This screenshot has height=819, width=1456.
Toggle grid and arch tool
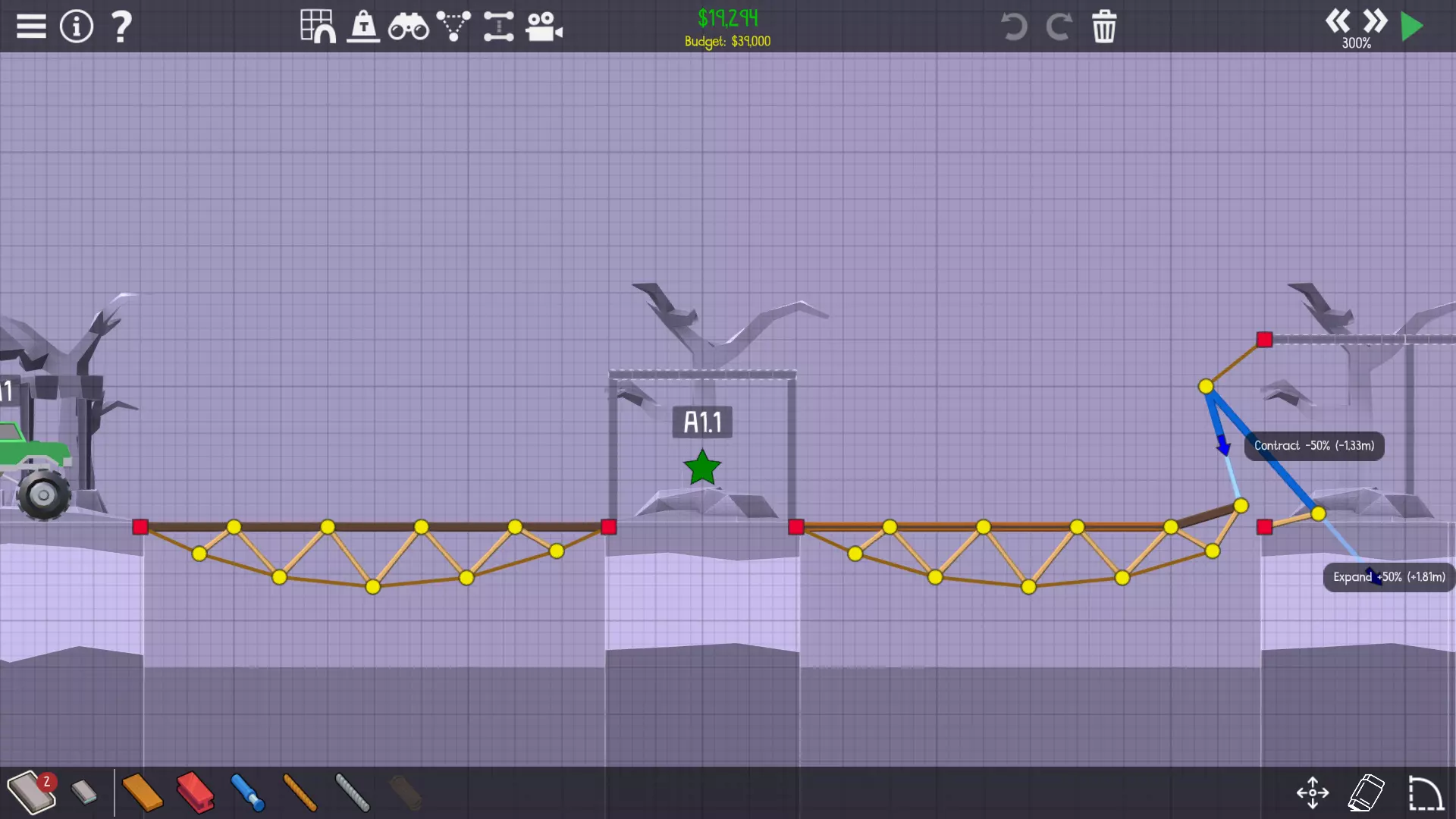click(318, 27)
